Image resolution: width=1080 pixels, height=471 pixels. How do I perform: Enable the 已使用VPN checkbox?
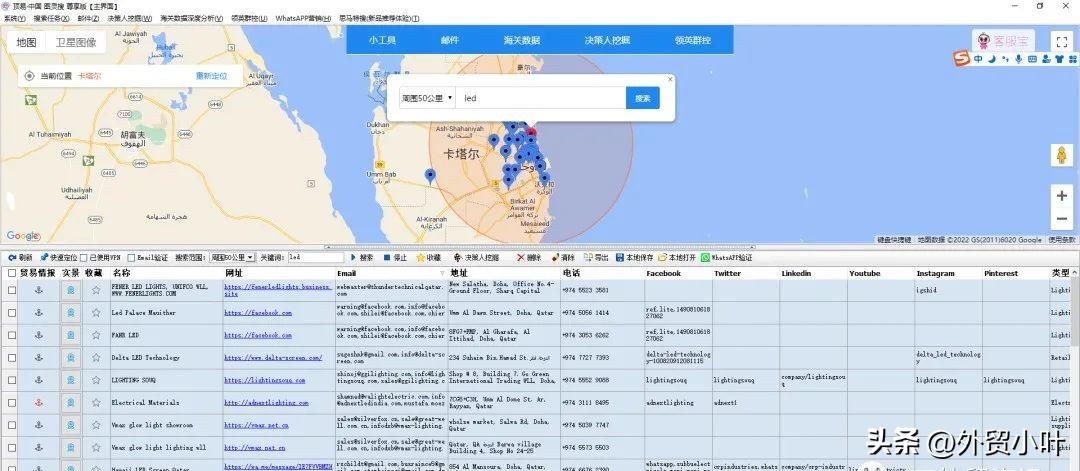pos(82,258)
